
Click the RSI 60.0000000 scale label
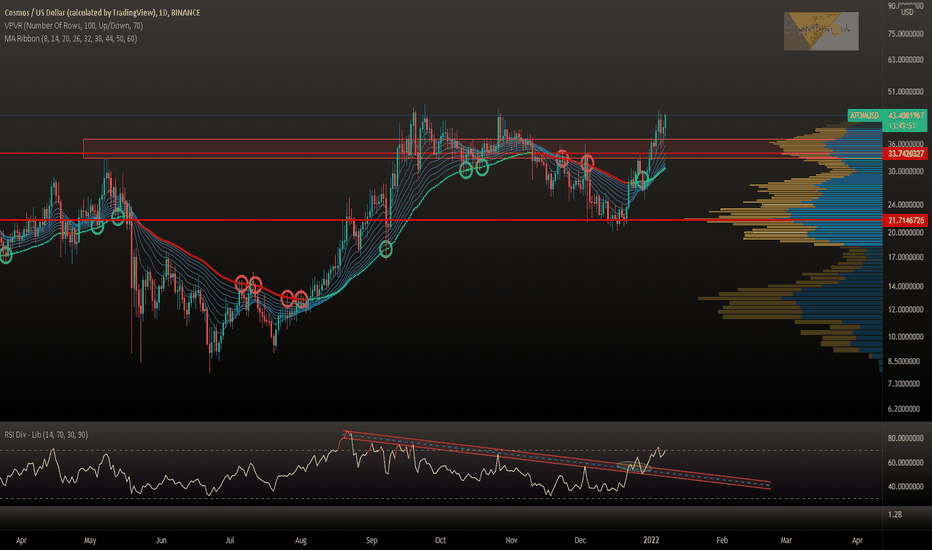tap(905, 463)
